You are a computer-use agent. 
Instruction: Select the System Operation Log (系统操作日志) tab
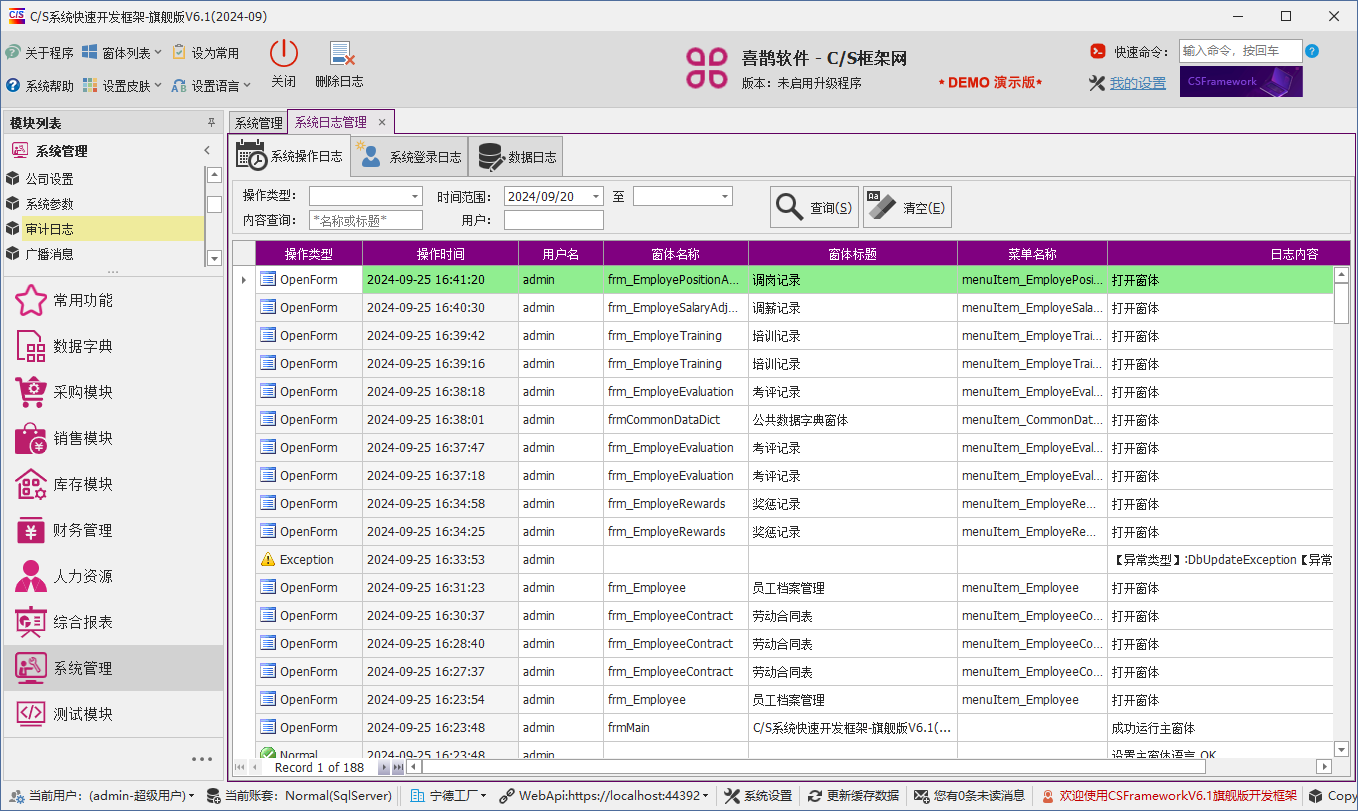point(292,156)
